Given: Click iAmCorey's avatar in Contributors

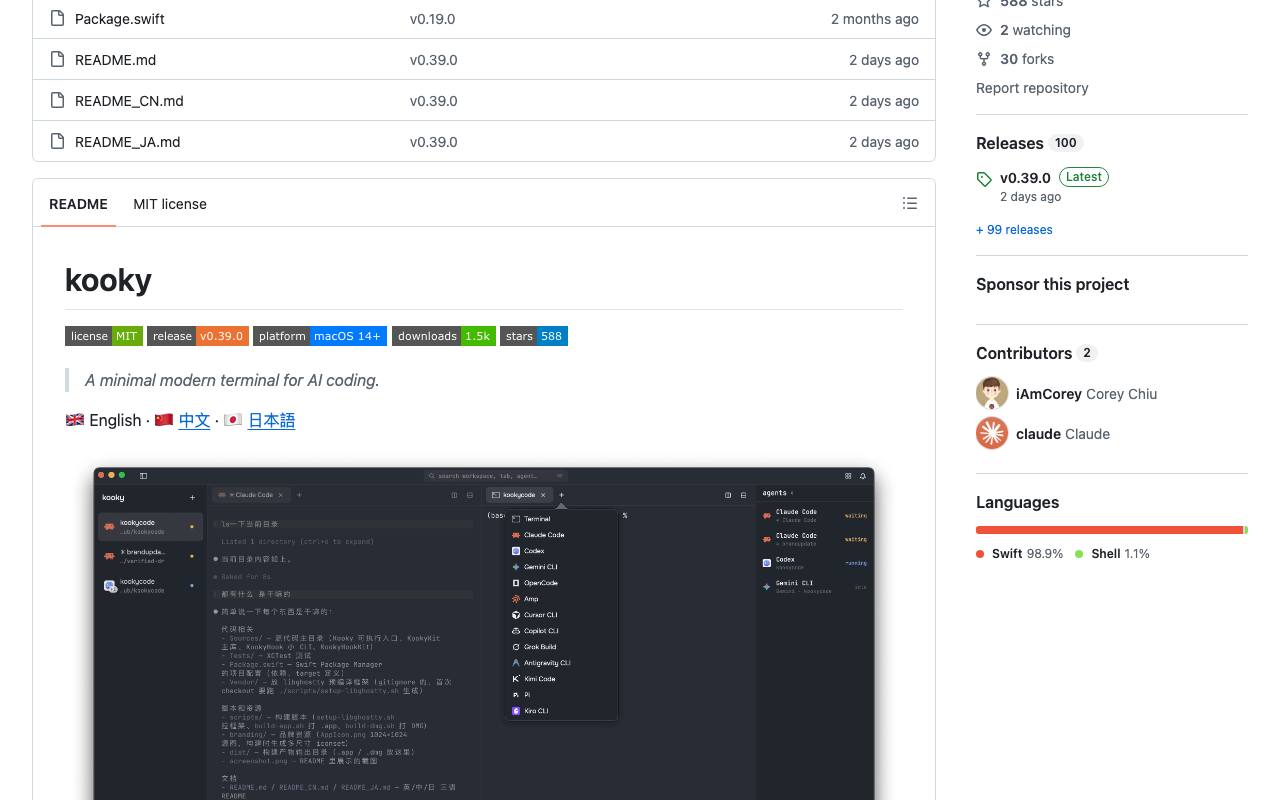Looking at the screenshot, I should click(x=992, y=393).
